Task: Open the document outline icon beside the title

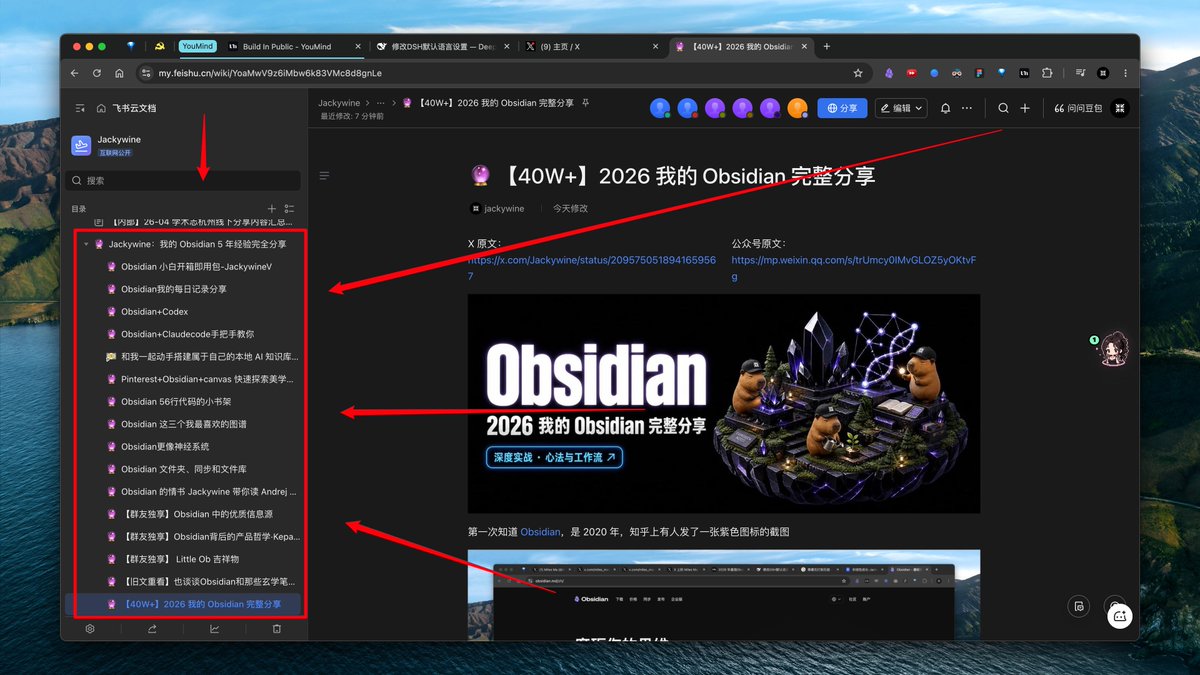Action: point(324,176)
